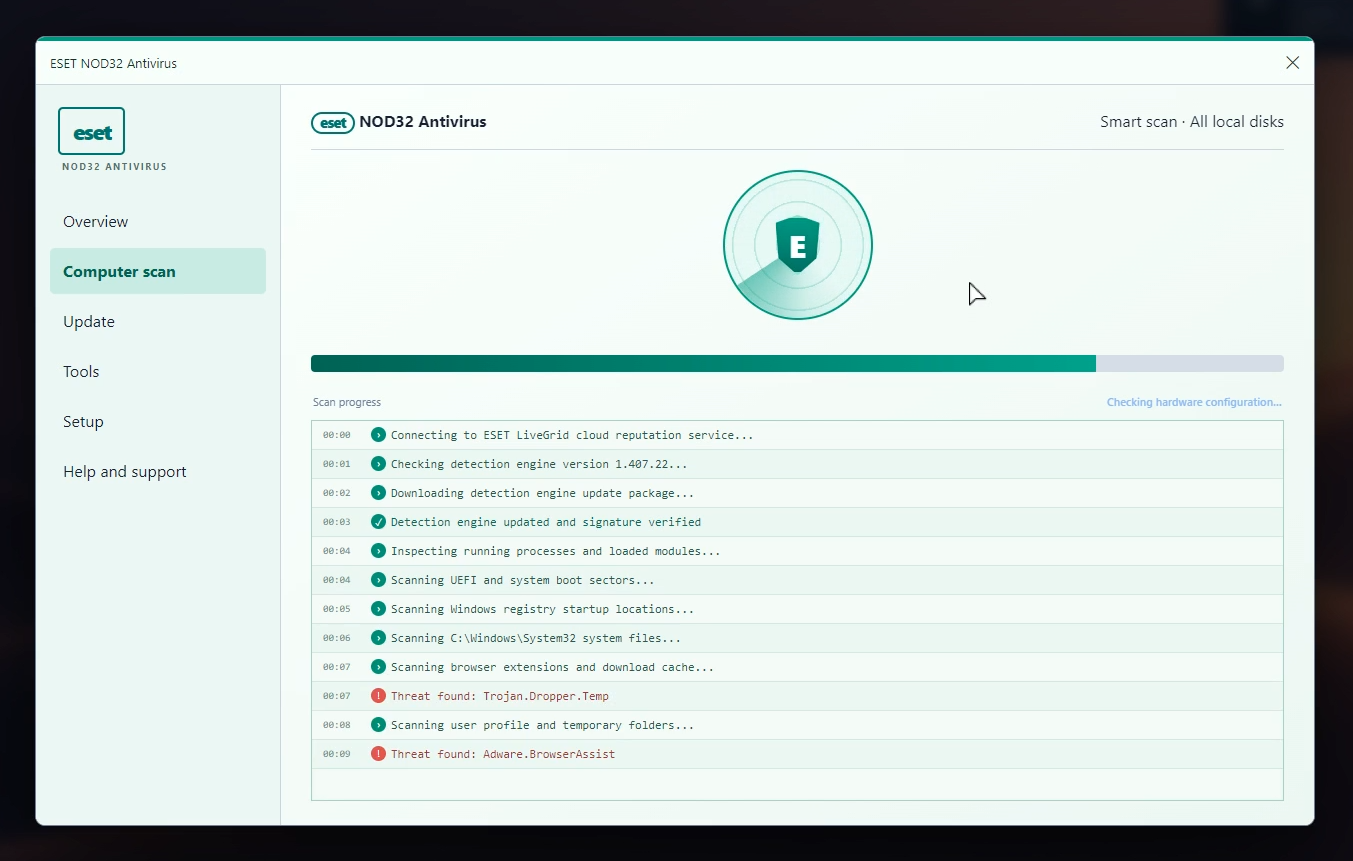Select the 'Scanning user profile and temporary folders' entry
This screenshot has height=861, width=1353.
click(x=797, y=725)
